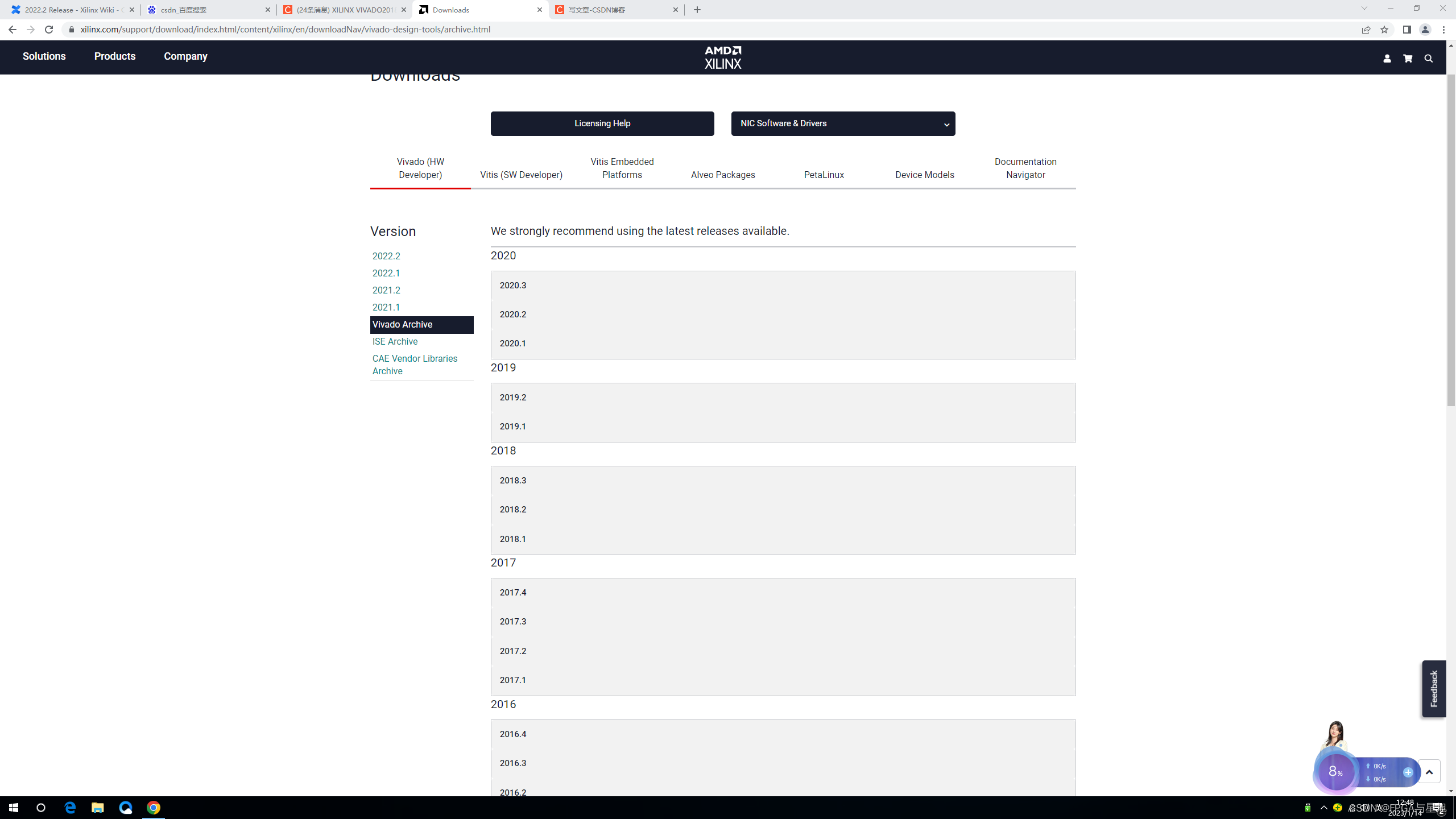Click the AMD Xilinx logo

coord(723,57)
